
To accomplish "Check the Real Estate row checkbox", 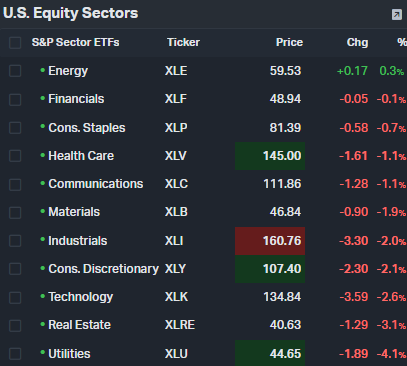I will (15, 326).
